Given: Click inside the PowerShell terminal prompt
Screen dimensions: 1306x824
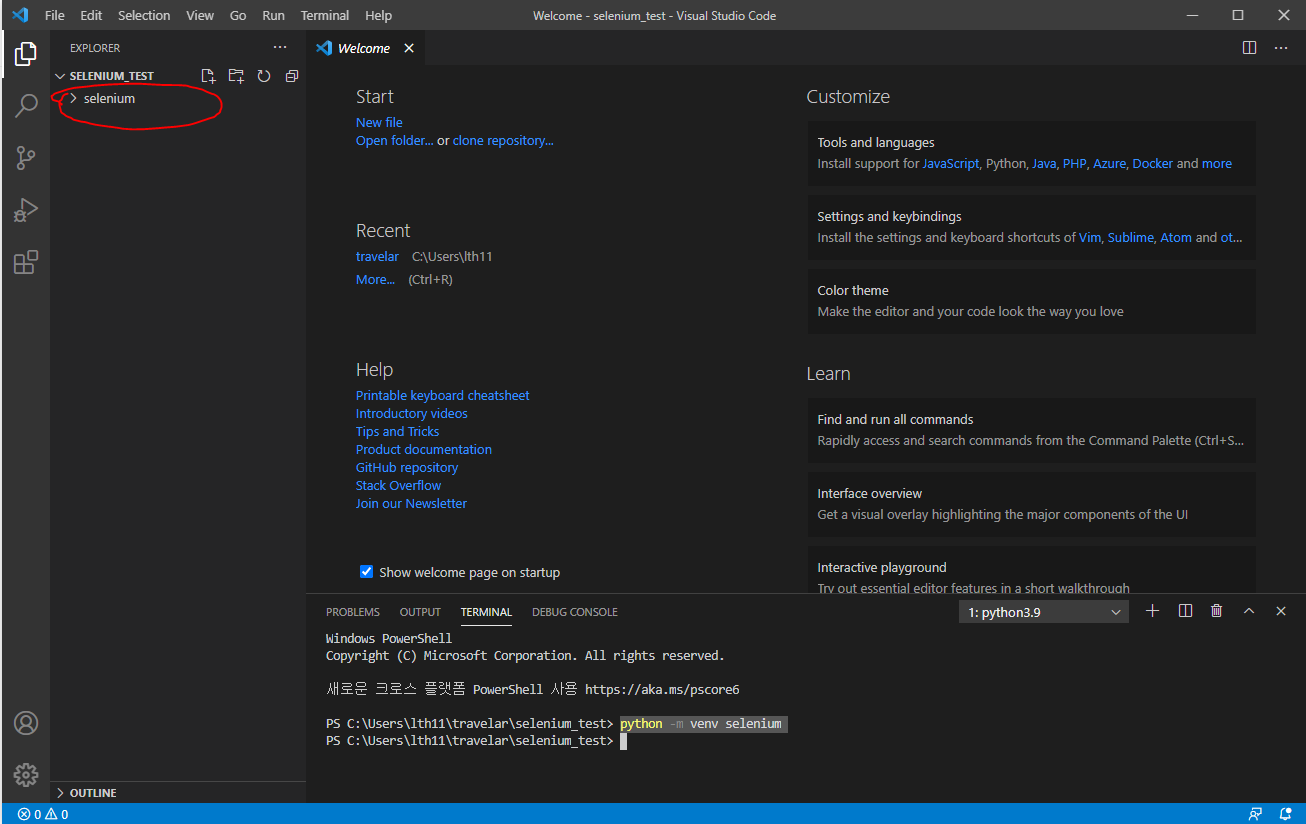Looking at the screenshot, I should 623,741.
